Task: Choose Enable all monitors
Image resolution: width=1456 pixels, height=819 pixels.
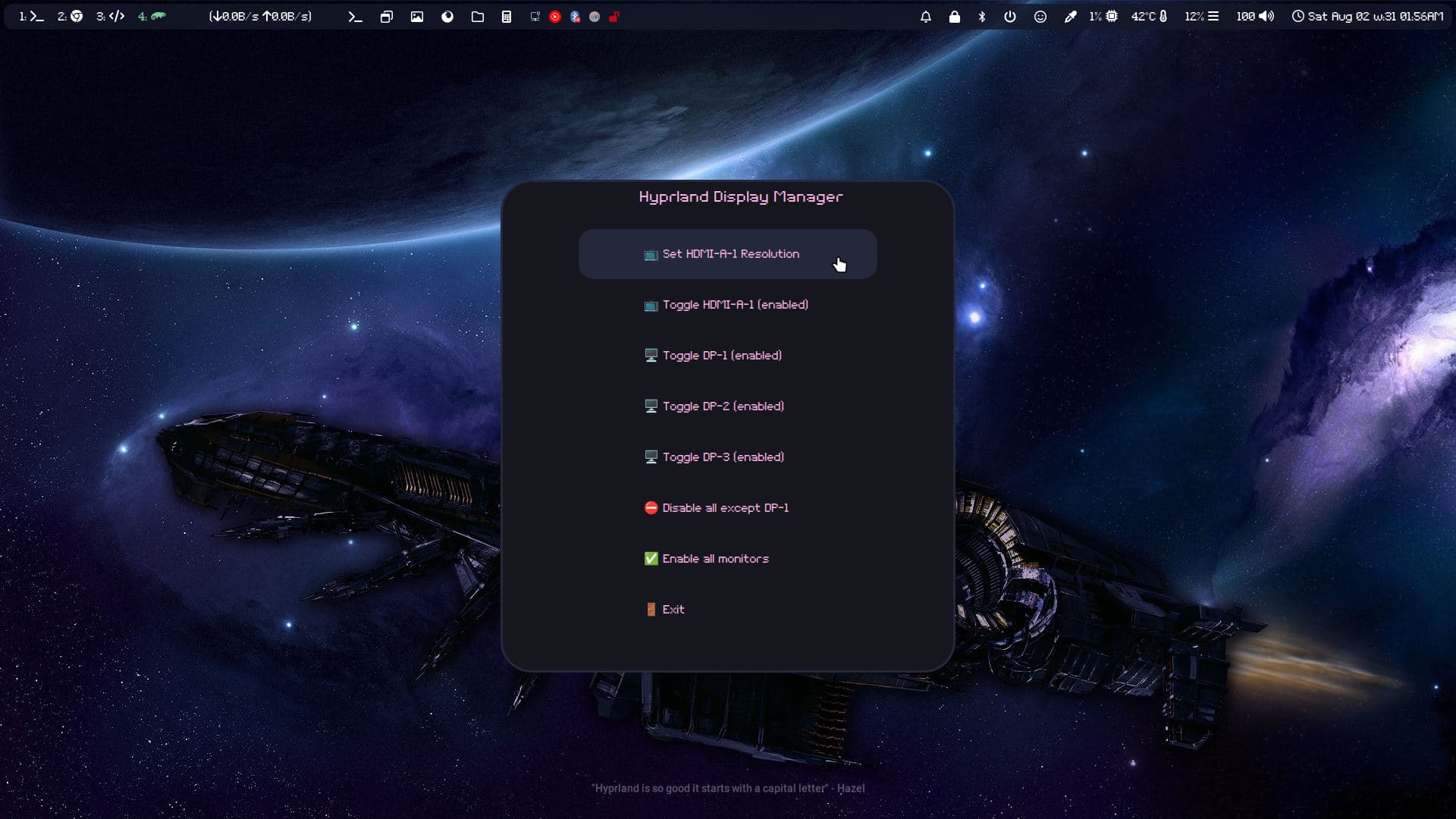Action: tap(728, 559)
